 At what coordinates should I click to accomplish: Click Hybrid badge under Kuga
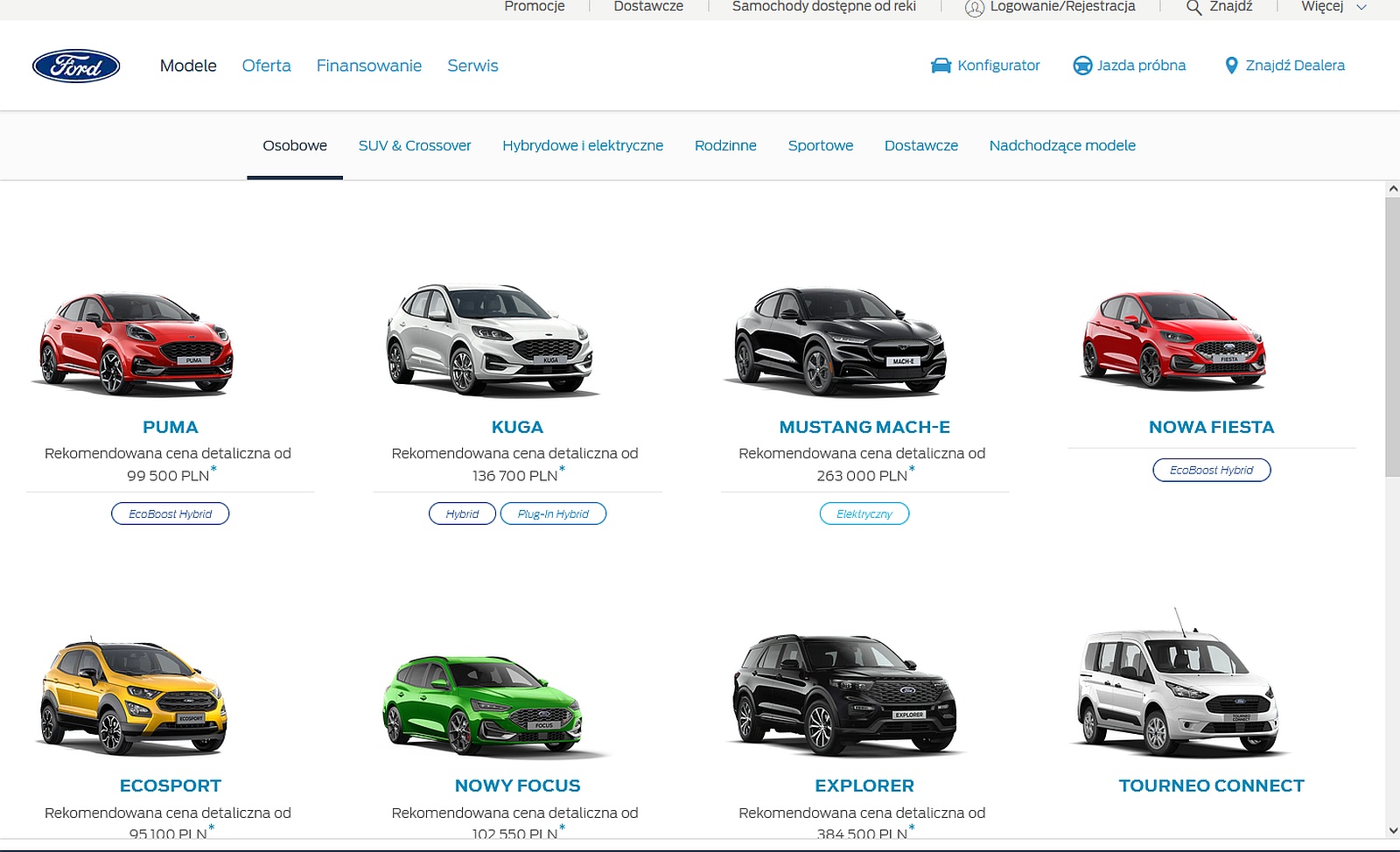click(462, 513)
